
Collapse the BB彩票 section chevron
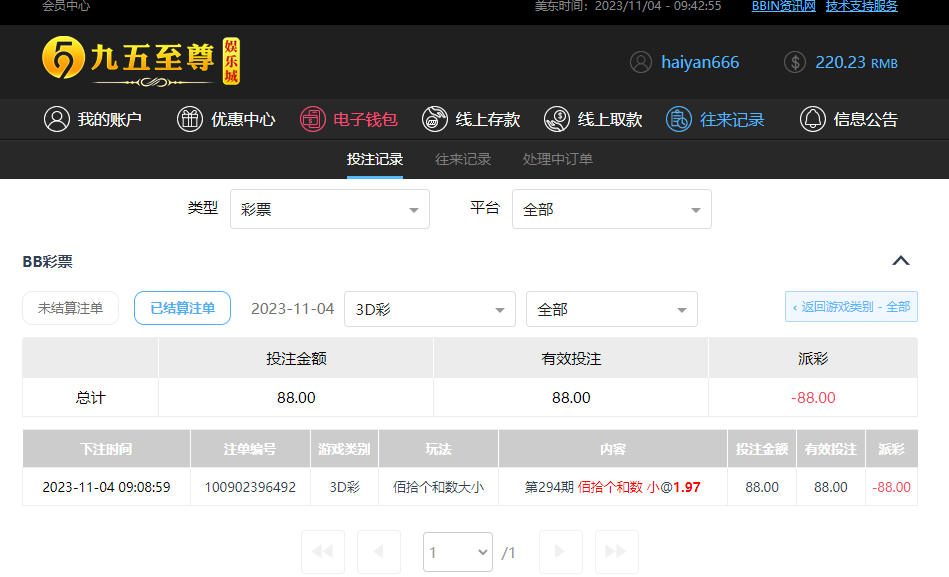[x=901, y=261]
